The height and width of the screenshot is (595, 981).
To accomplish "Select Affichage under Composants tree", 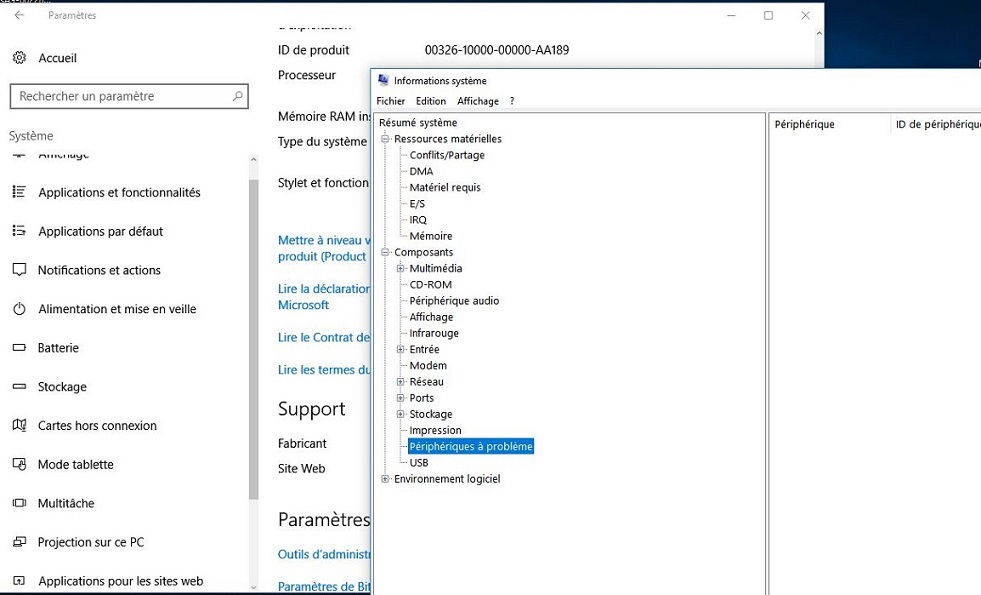I will 431,317.
